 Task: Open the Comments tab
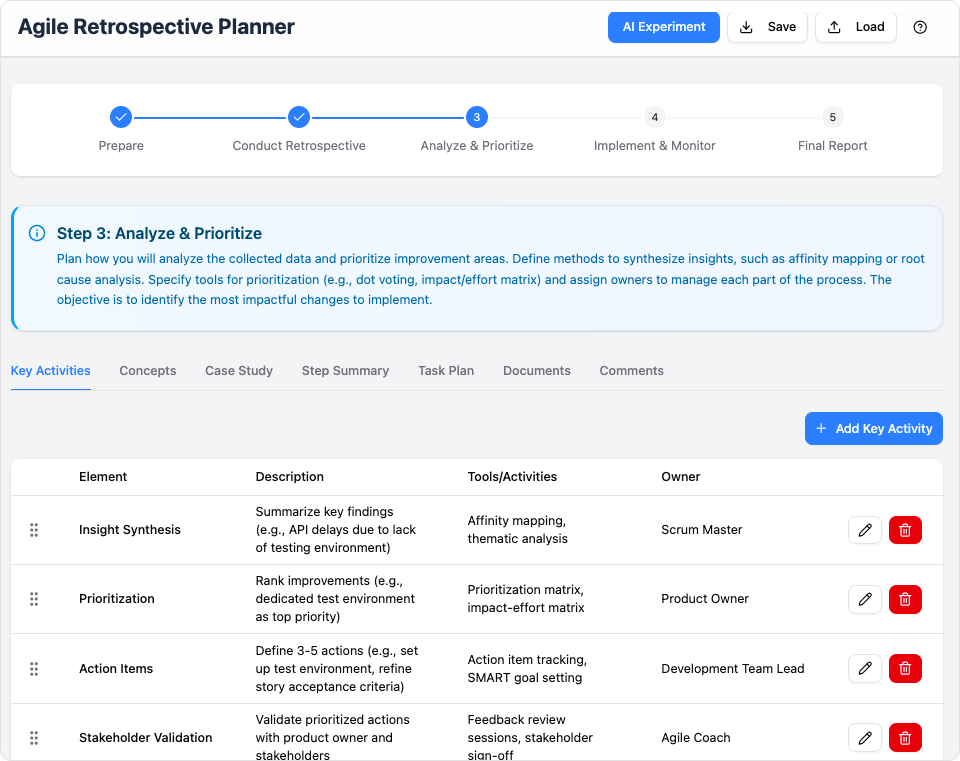(x=631, y=371)
